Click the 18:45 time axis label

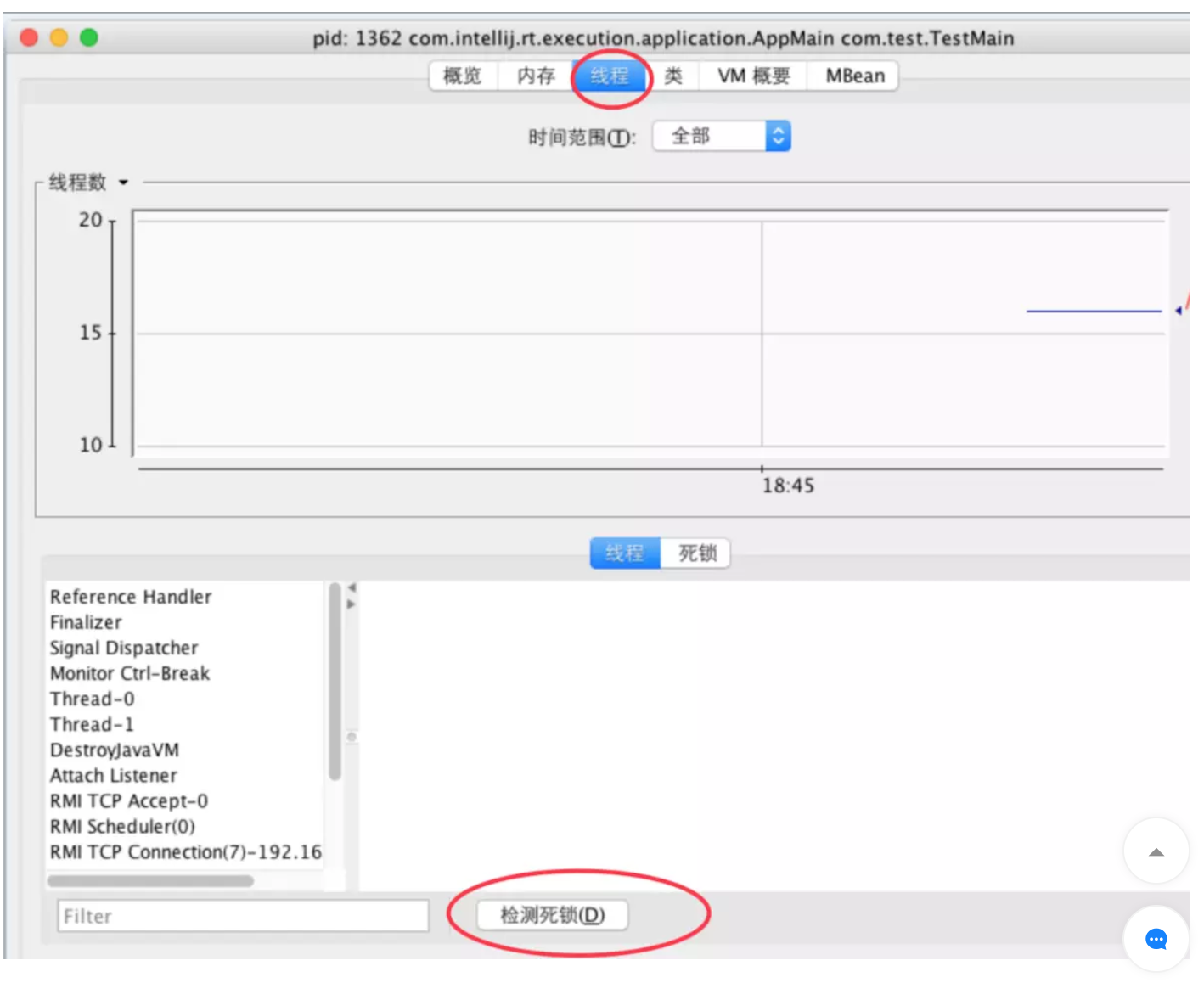click(x=788, y=486)
